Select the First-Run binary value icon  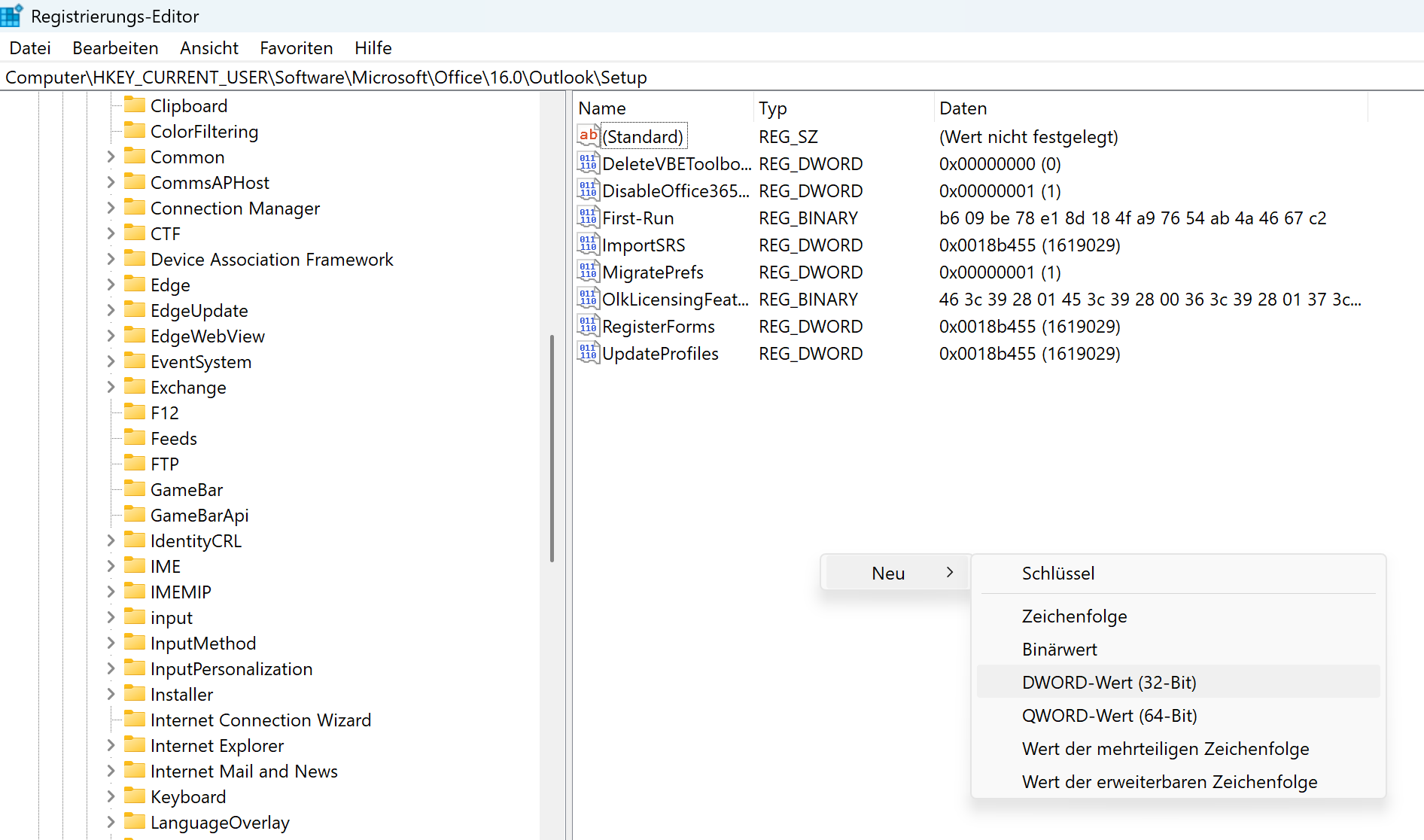point(588,218)
